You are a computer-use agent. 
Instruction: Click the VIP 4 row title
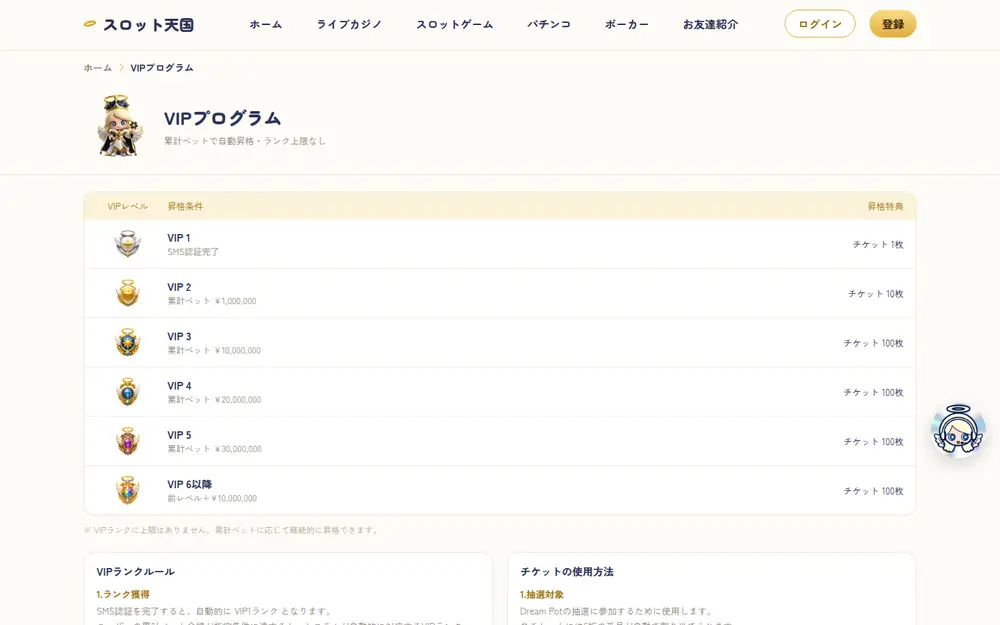pyautogui.click(x=179, y=386)
